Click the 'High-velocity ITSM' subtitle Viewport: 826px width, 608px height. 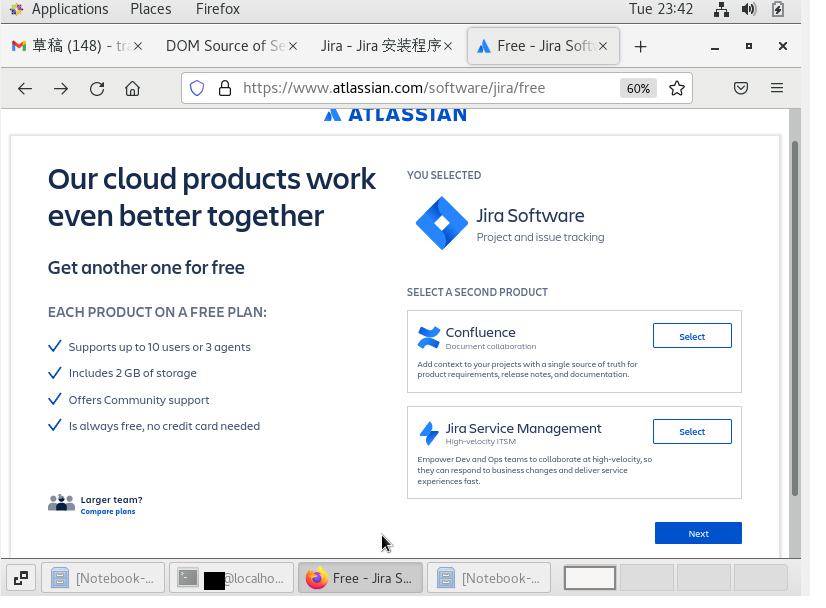[x=480, y=442]
